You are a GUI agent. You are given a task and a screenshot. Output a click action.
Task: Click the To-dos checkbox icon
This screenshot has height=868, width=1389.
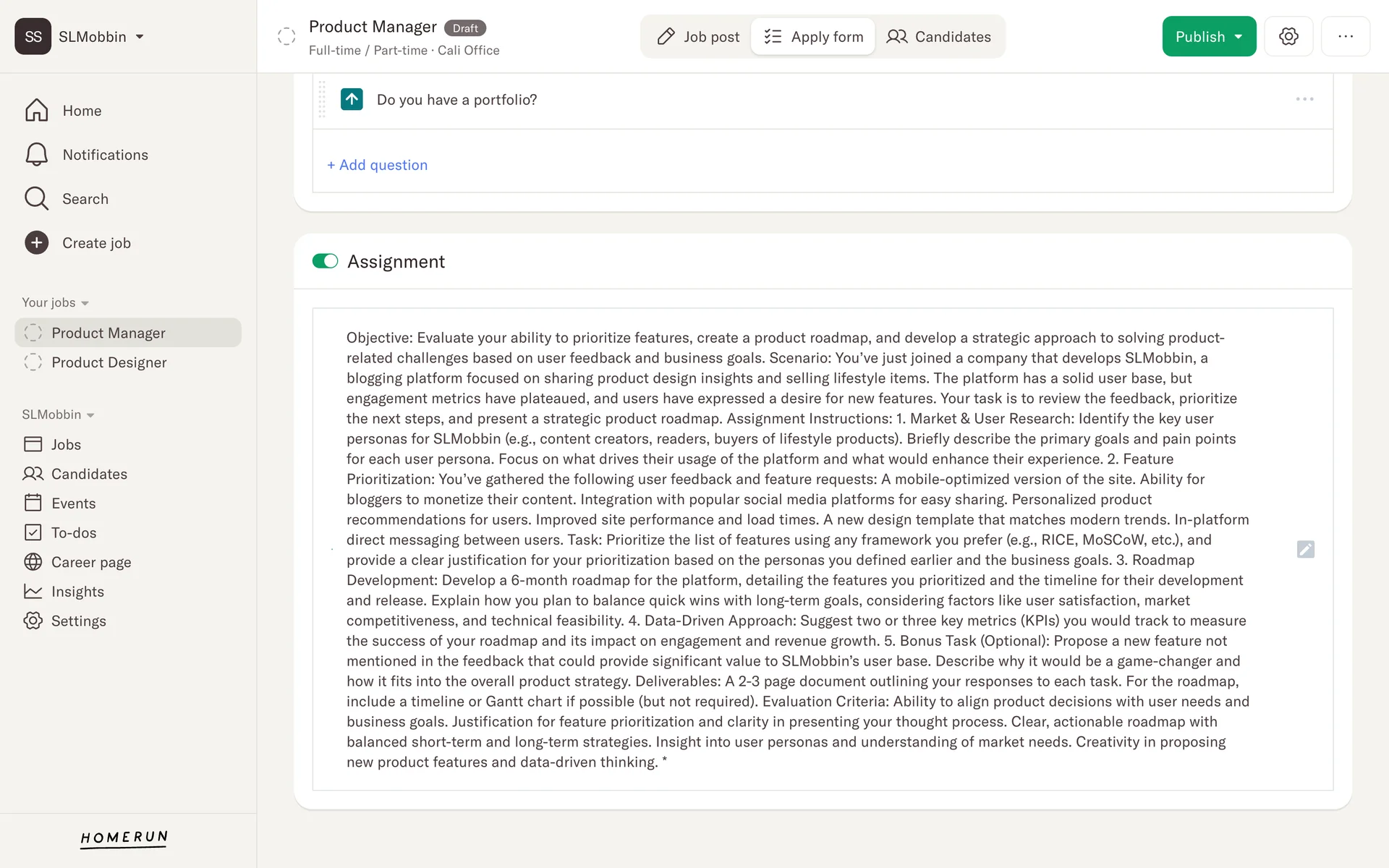click(33, 533)
